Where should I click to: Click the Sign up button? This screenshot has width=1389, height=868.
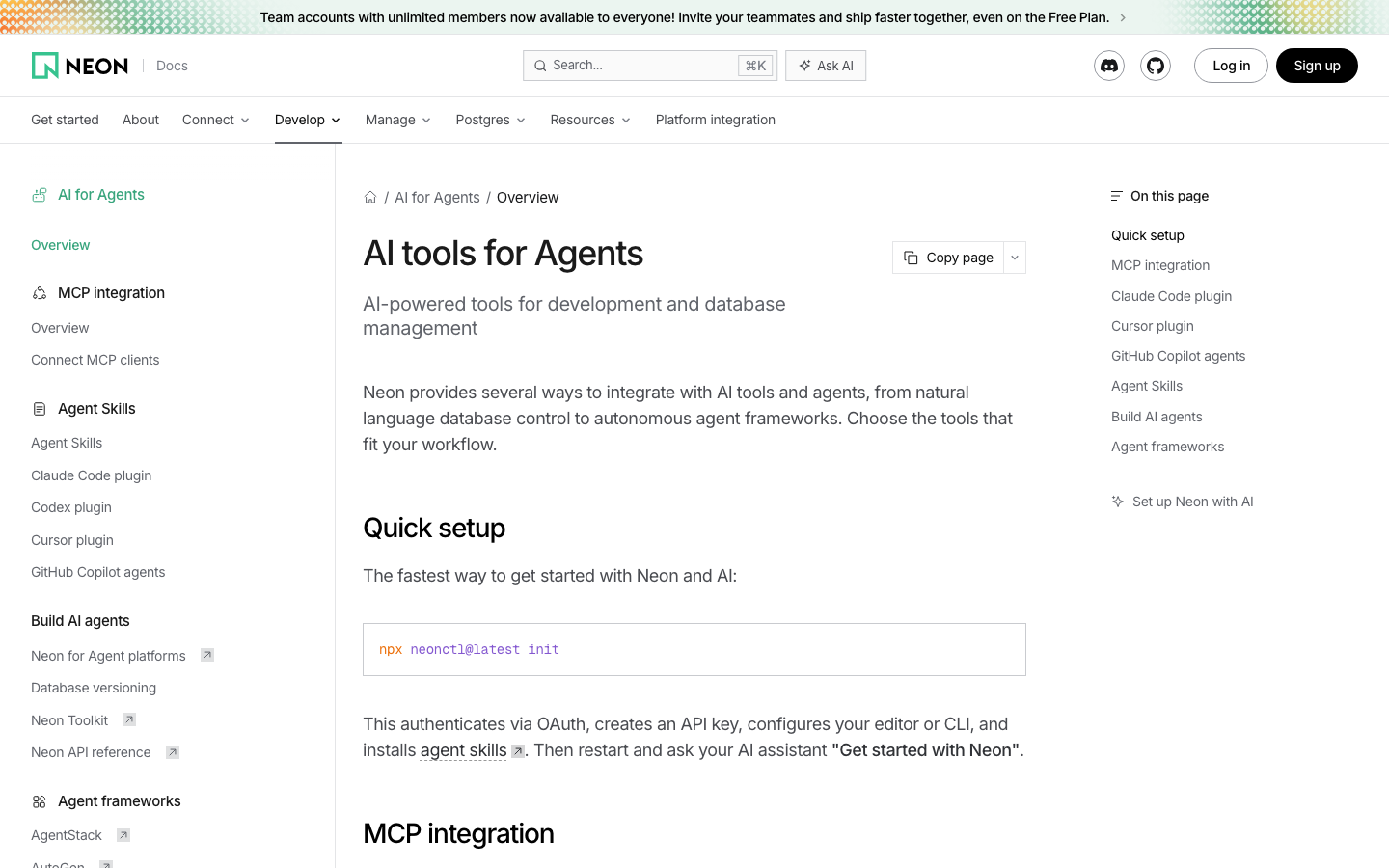click(x=1317, y=66)
